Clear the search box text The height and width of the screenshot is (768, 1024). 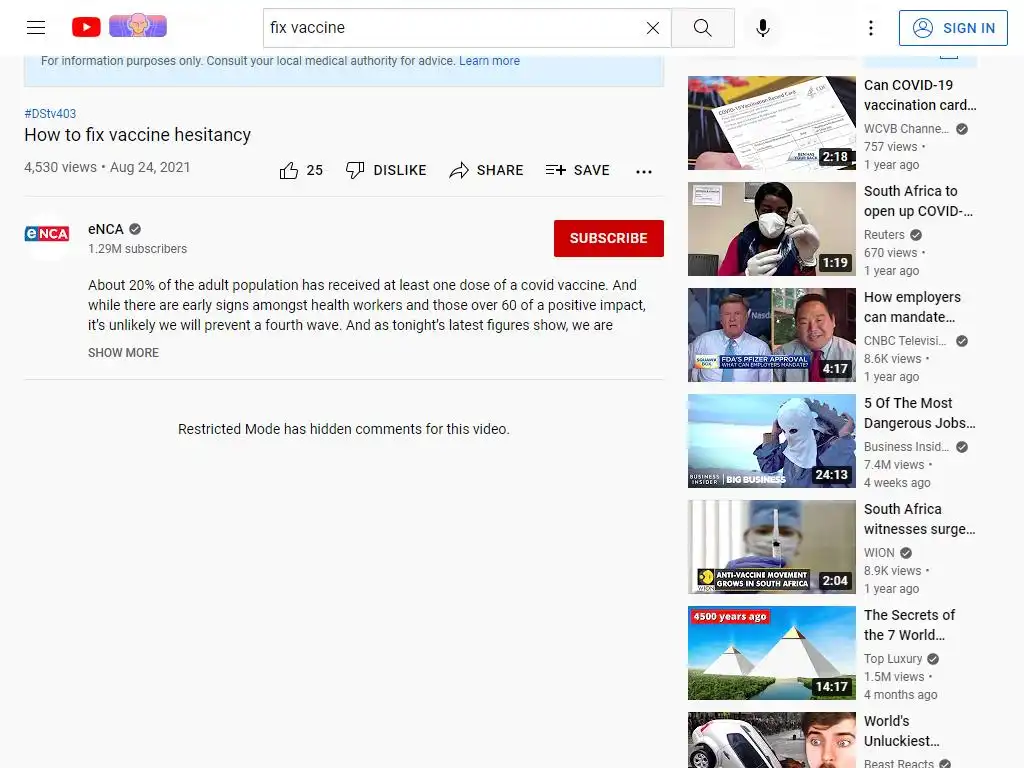pos(652,27)
